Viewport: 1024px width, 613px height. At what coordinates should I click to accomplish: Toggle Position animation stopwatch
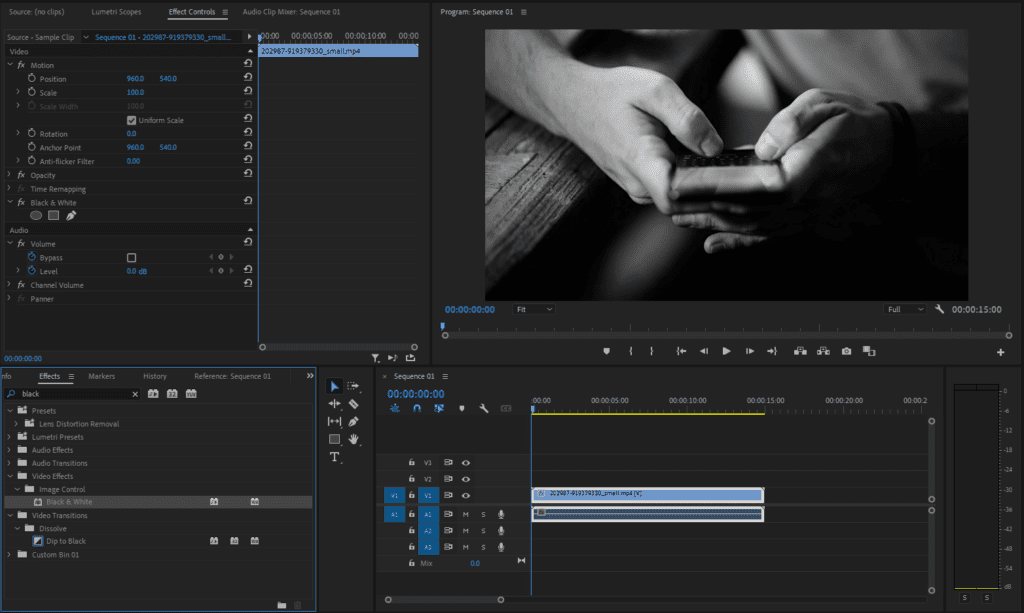tap(31, 78)
